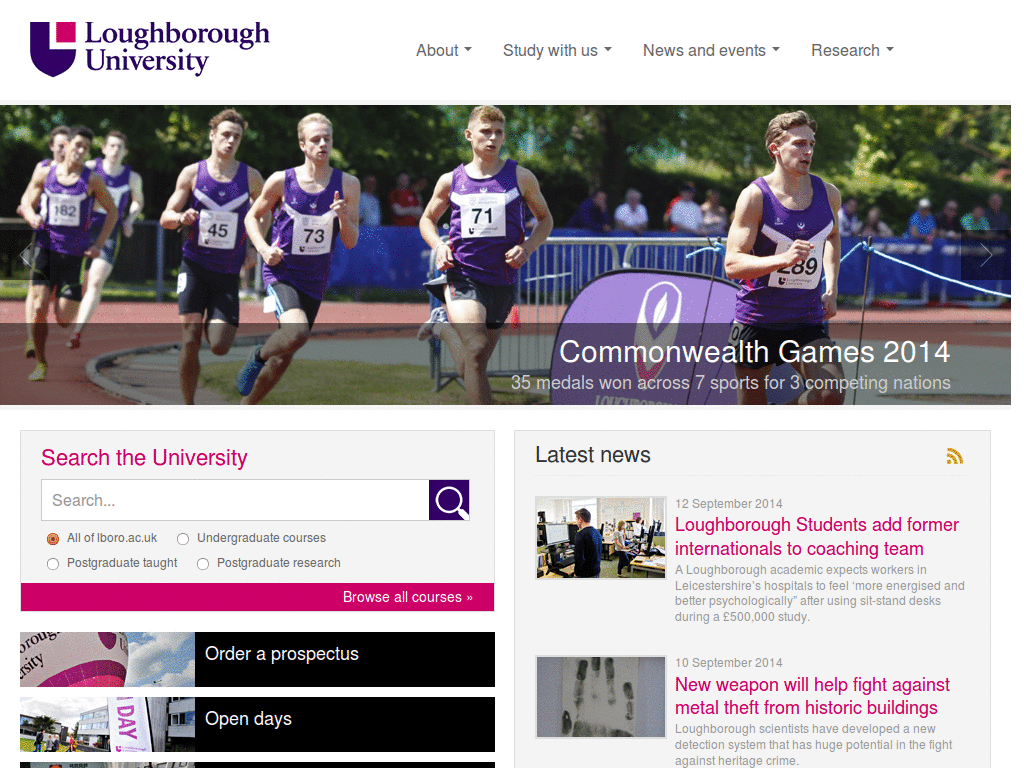Click the heritage crime news summary text
The image size is (1024, 768).
pos(813,744)
